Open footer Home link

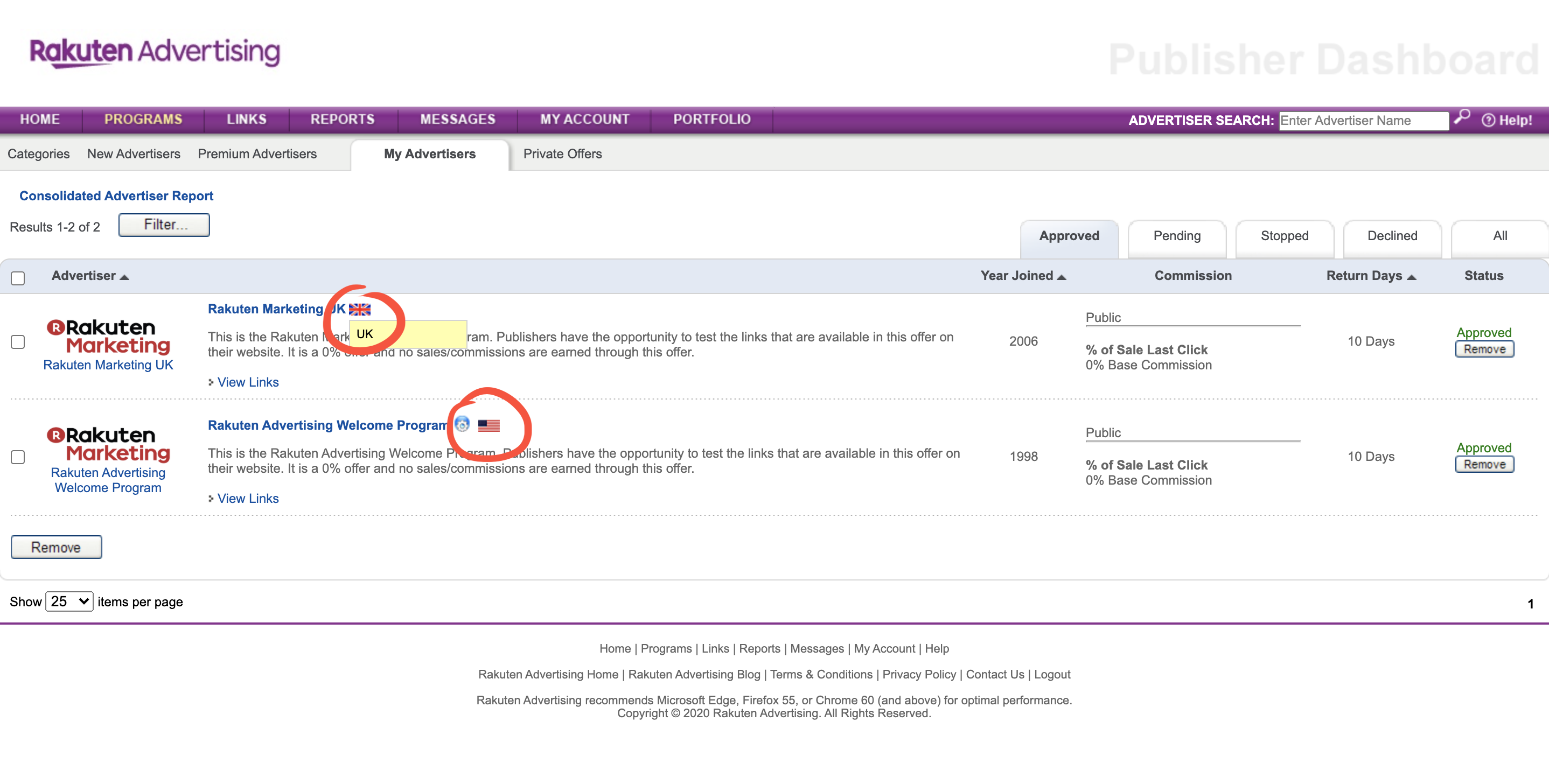click(x=615, y=649)
